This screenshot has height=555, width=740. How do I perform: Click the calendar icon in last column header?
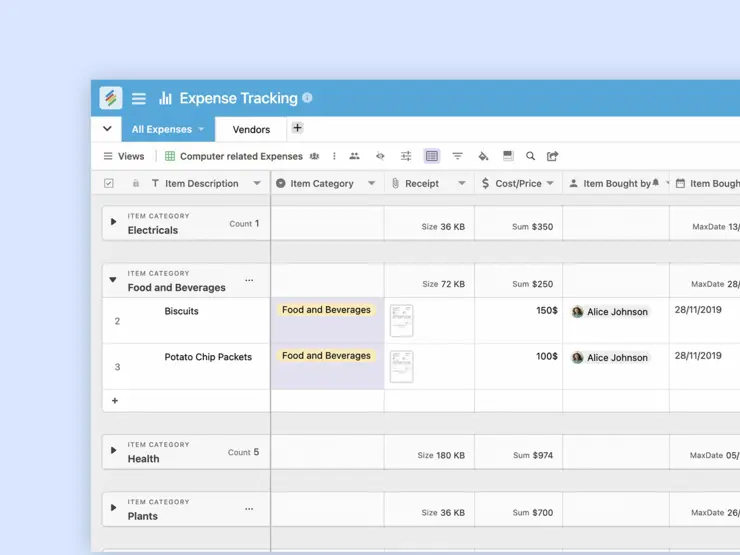pyautogui.click(x=680, y=183)
